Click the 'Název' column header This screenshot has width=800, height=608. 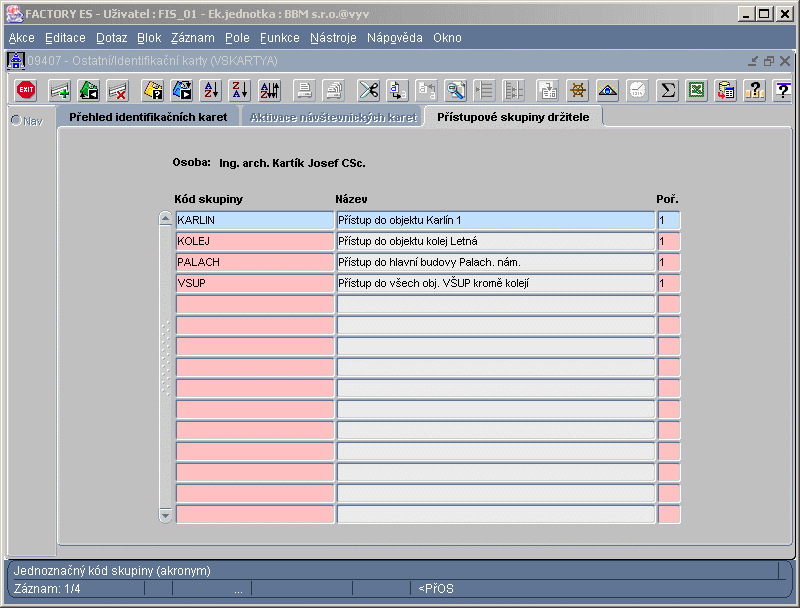[351, 199]
